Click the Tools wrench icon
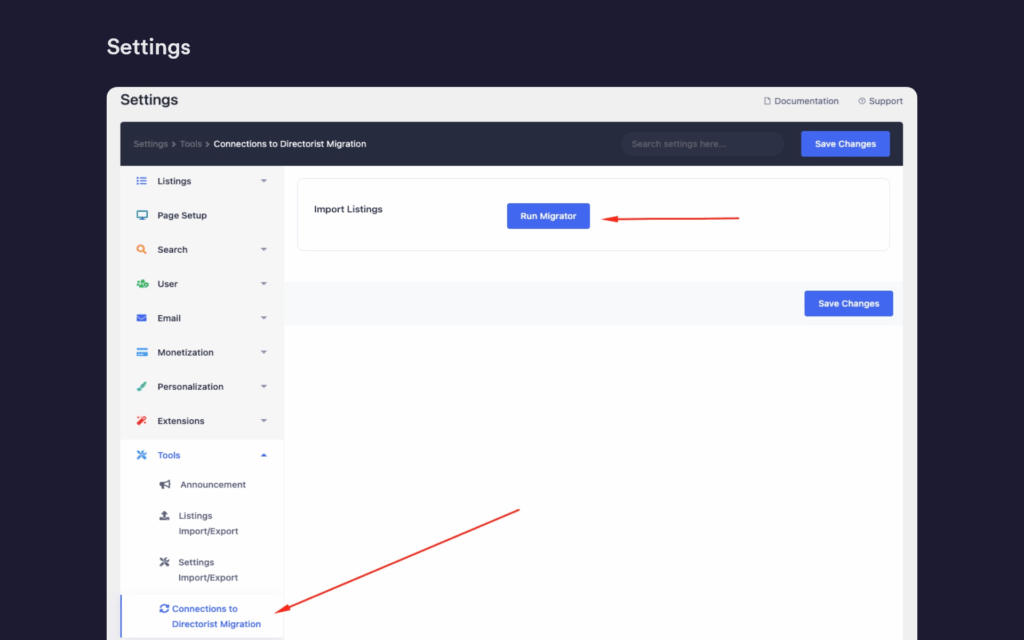This screenshot has width=1024, height=640. (141, 455)
